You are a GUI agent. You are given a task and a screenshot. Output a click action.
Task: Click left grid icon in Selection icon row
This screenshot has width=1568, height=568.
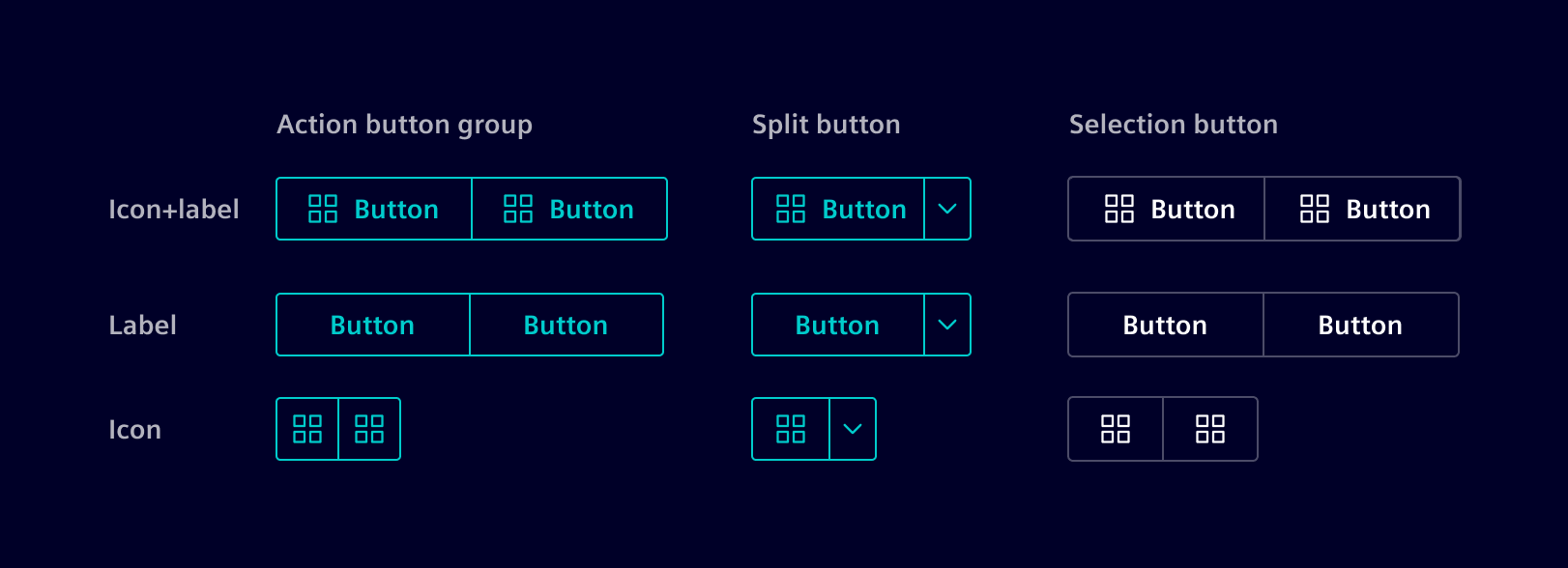click(x=1116, y=429)
